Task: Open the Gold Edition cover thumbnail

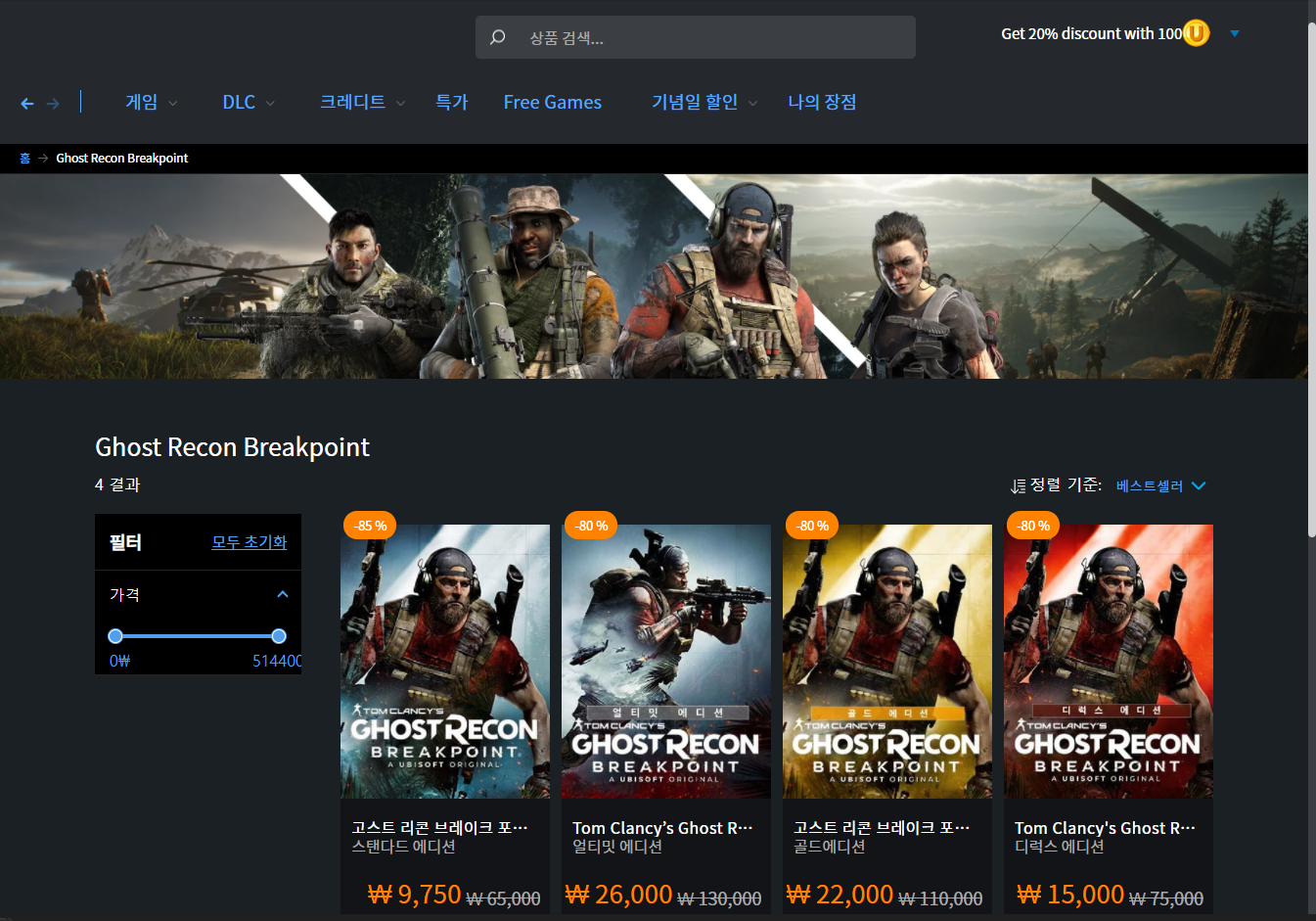Action: click(887, 662)
